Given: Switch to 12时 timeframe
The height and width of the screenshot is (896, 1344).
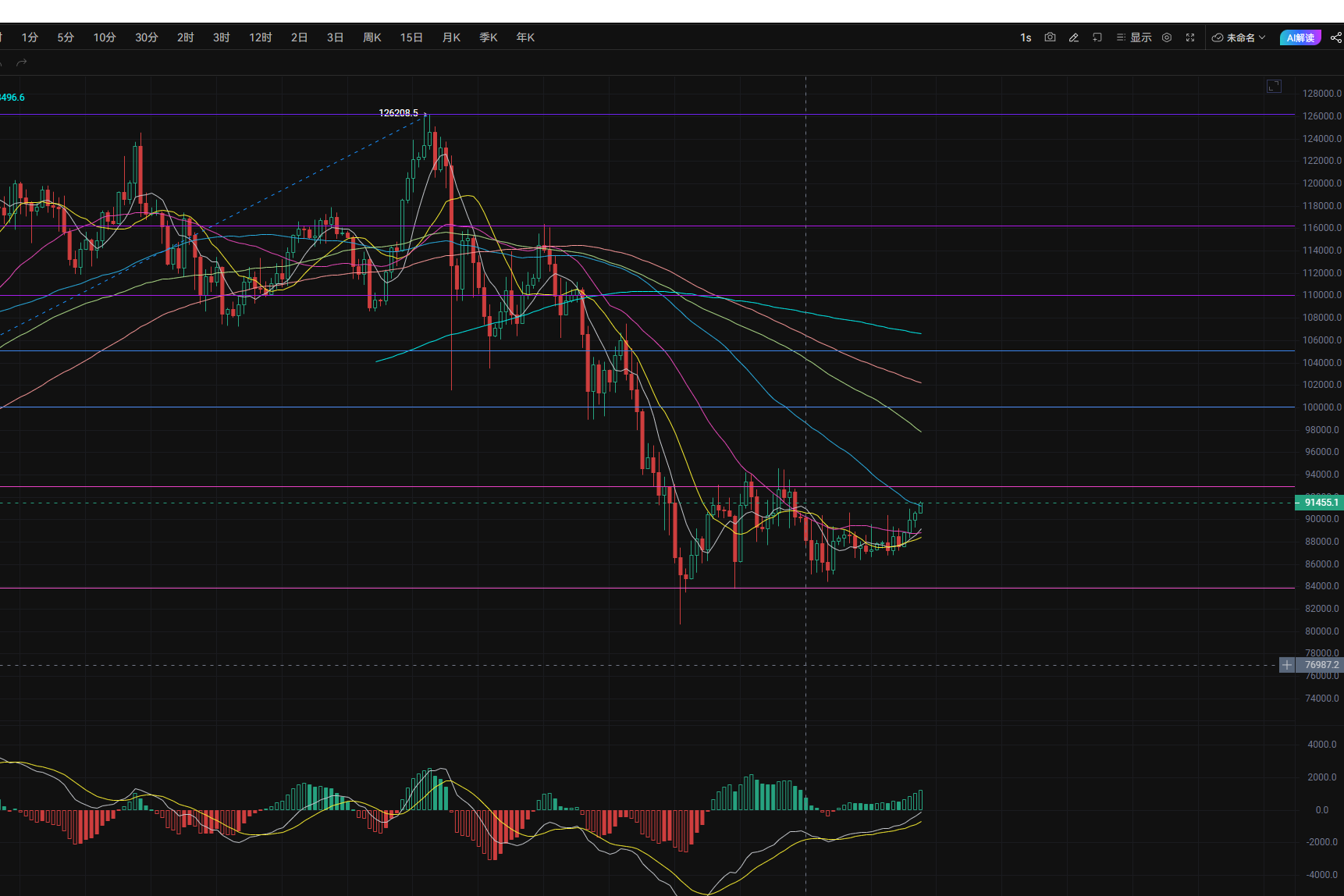Looking at the screenshot, I should (x=260, y=37).
